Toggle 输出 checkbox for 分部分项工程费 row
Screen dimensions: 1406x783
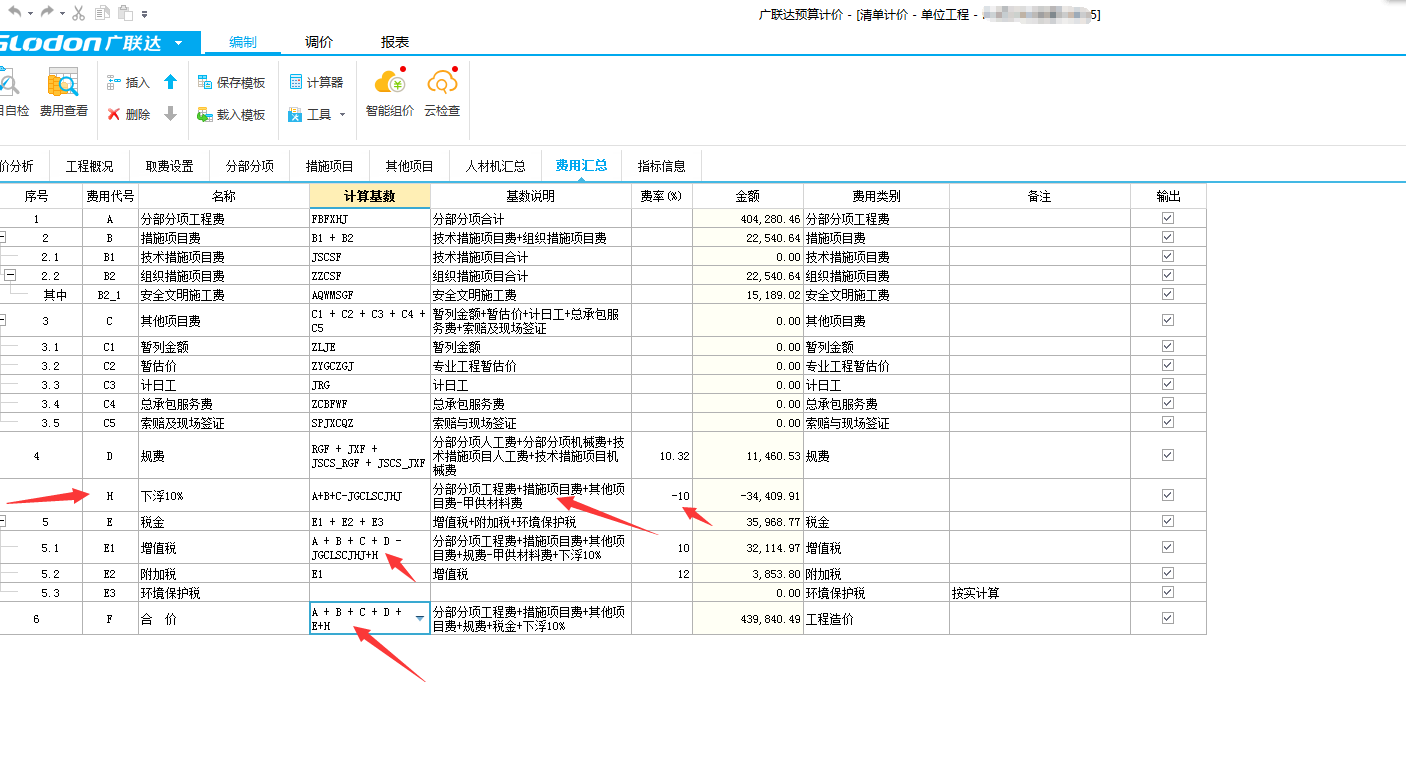(x=1168, y=218)
